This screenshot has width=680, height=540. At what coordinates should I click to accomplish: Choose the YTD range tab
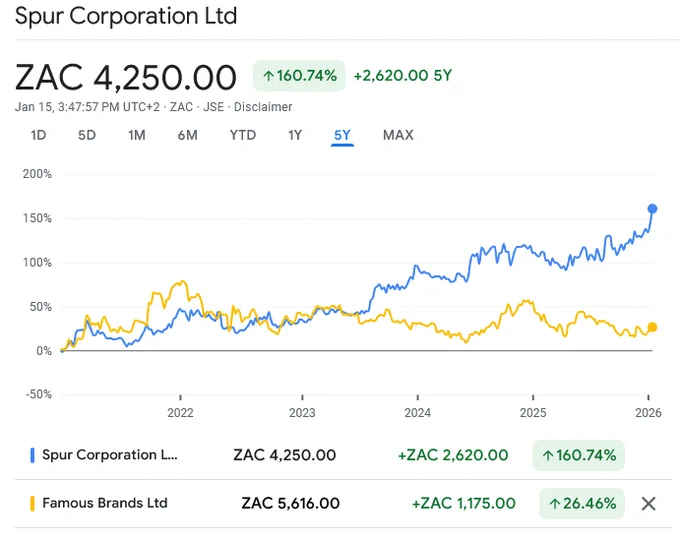tap(242, 135)
